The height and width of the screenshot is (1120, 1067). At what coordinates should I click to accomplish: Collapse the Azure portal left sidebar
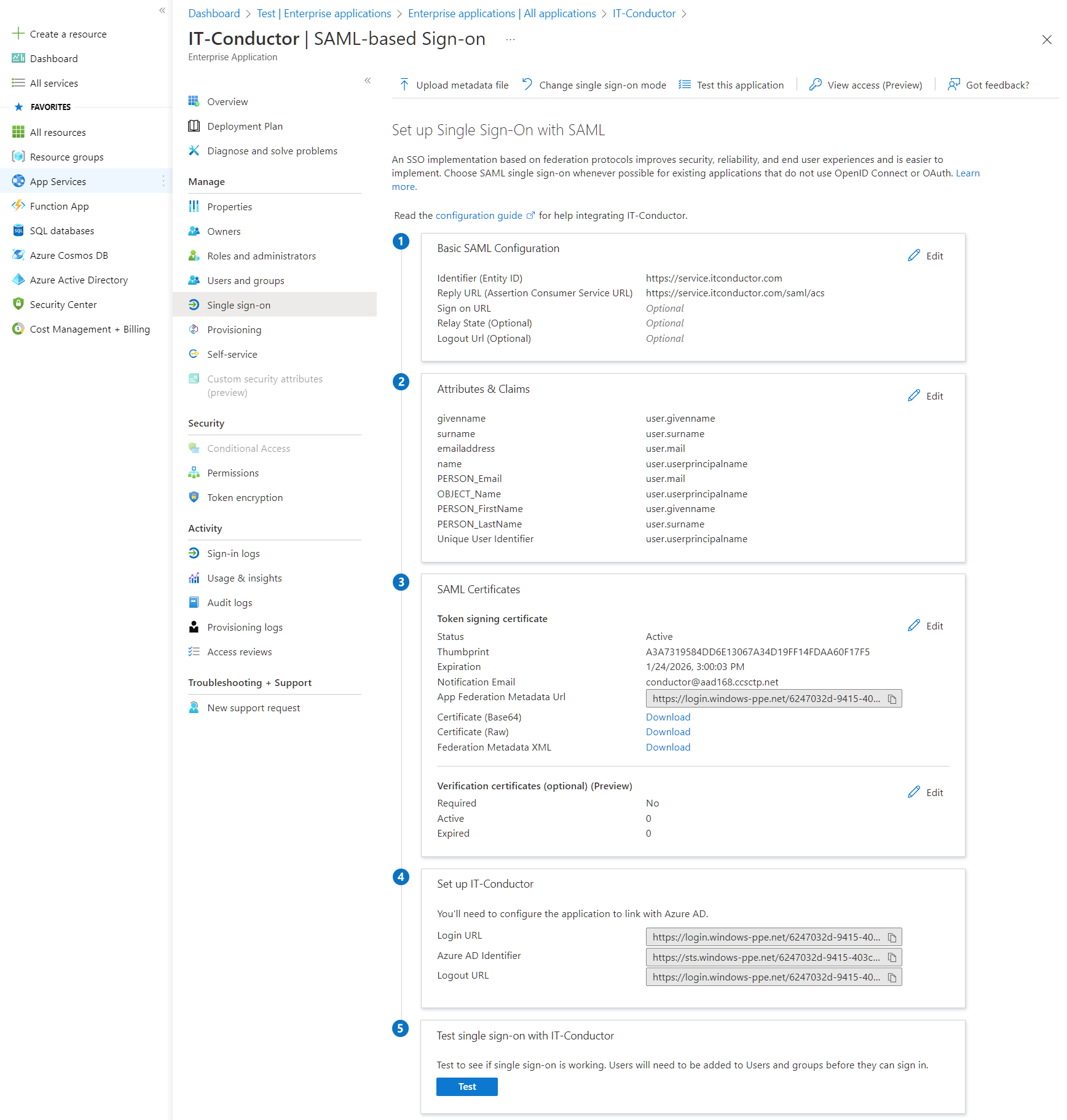[162, 10]
